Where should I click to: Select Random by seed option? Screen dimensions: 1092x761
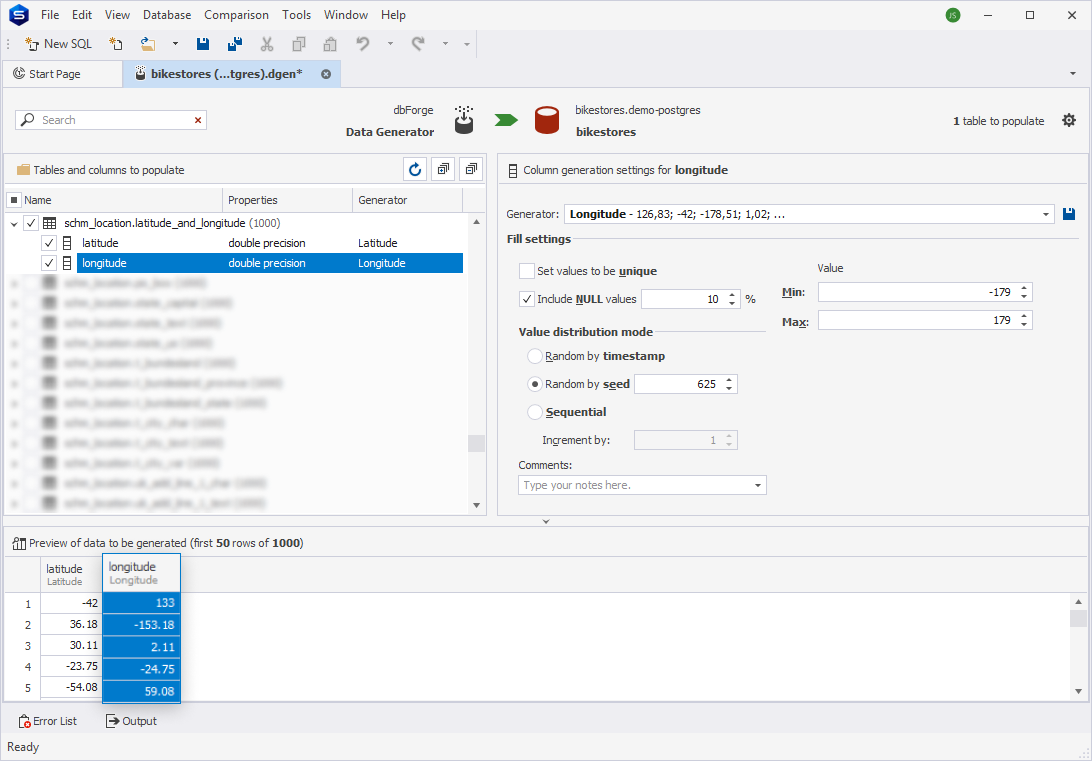[535, 384]
